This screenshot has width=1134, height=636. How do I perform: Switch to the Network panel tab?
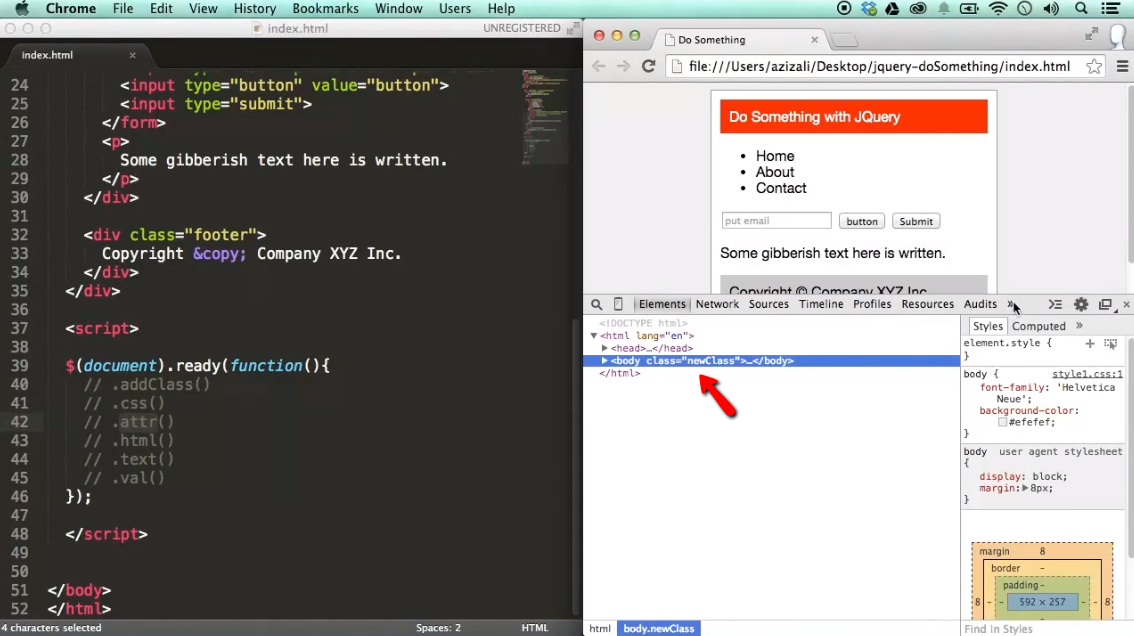coord(717,305)
